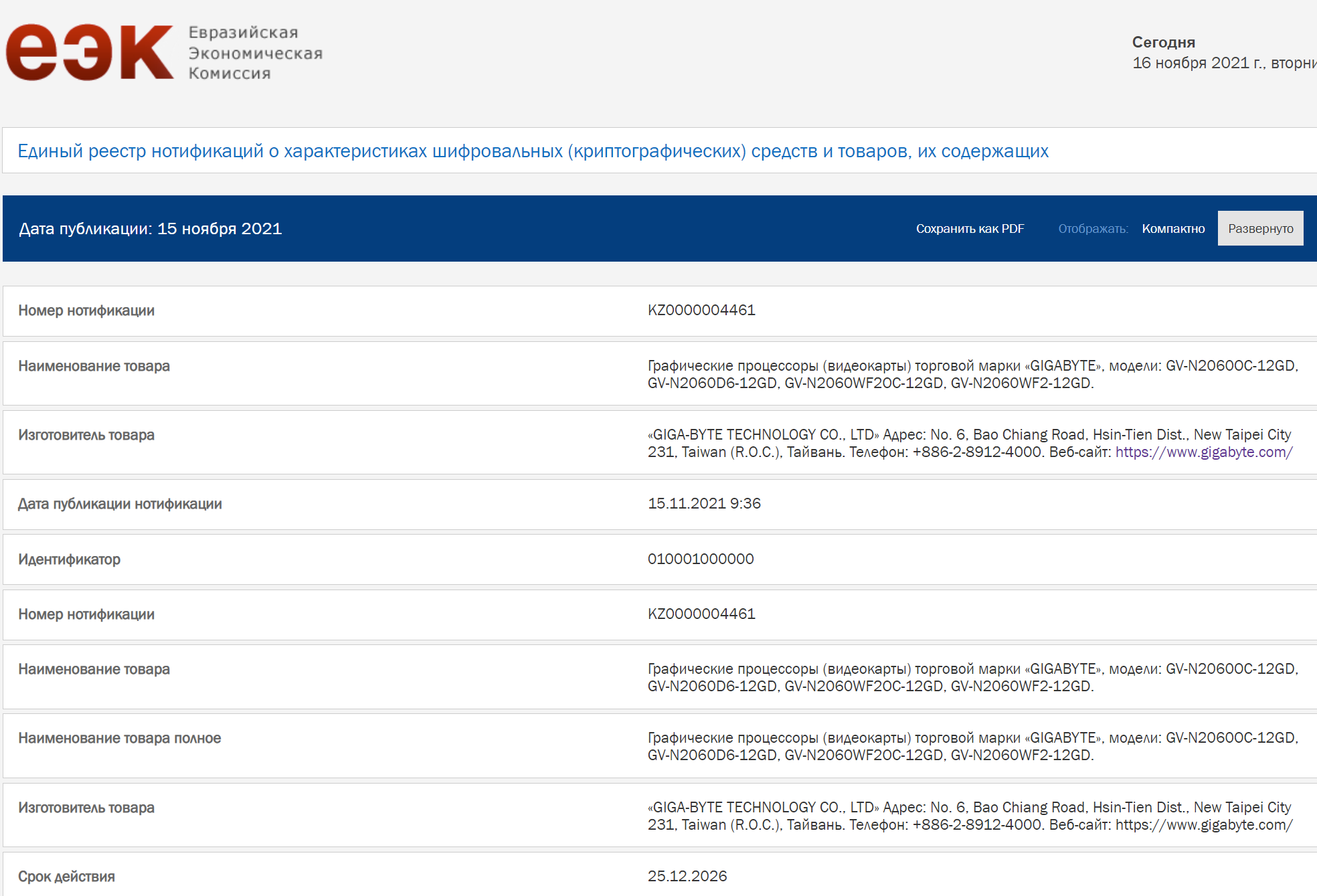Click the Наименование товара полное label
Viewport: 1317px width, 896px height.
click(119, 738)
